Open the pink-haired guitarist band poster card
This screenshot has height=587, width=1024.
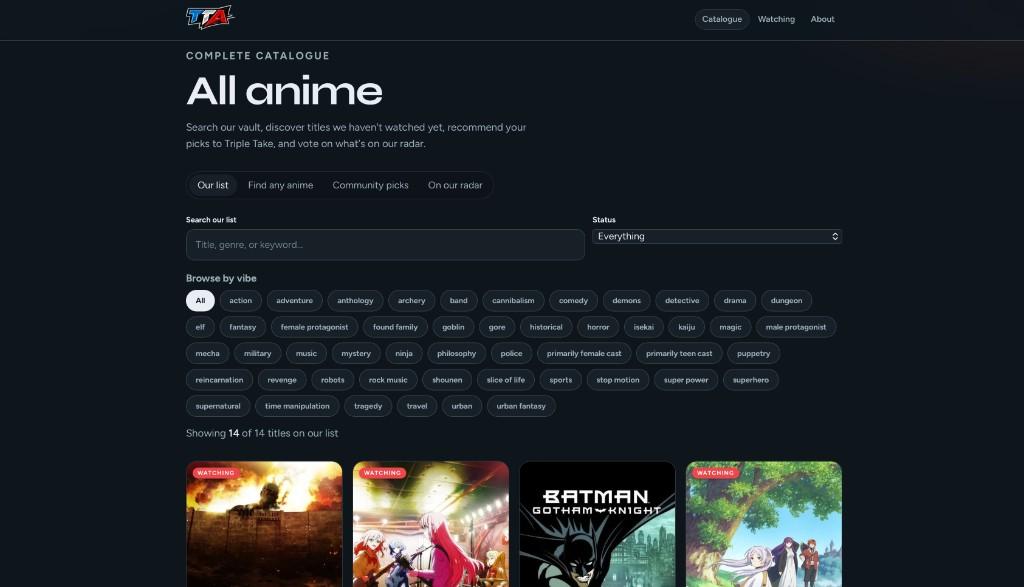(x=430, y=524)
